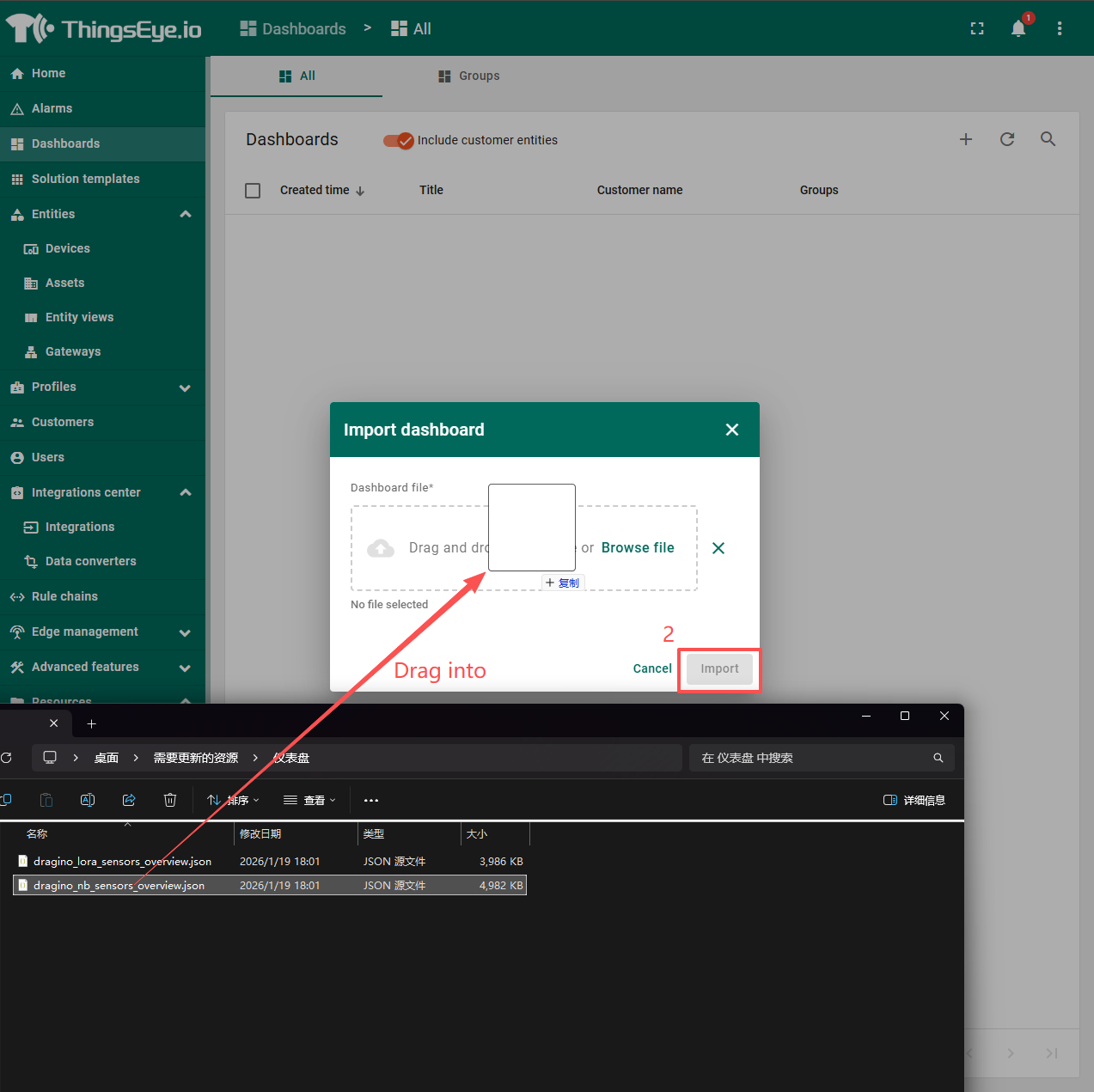Toggle Include customer entities switch
Viewport: 1094px width, 1092px height.
tap(399, 141)
